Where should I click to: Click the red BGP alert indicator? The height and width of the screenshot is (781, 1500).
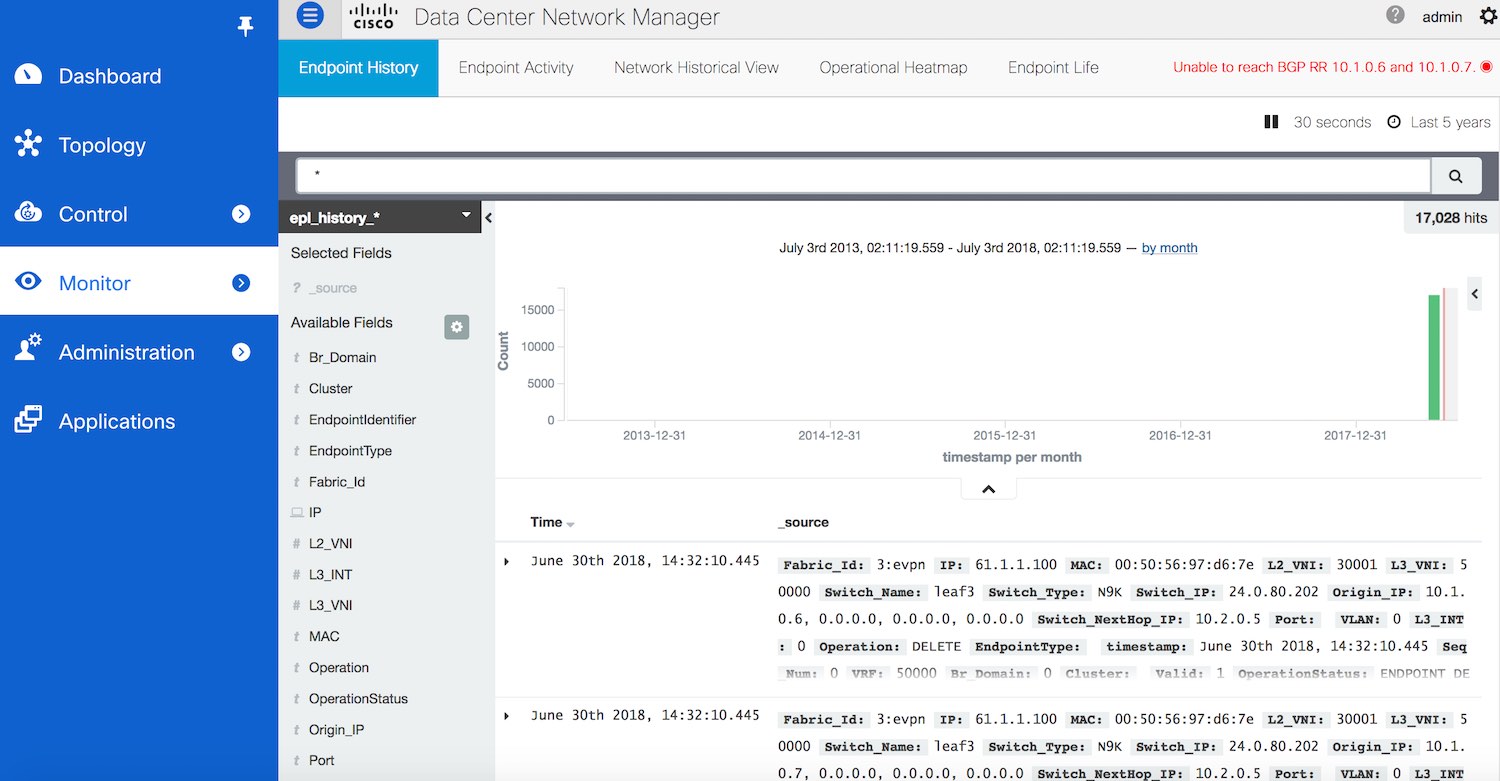1486,67
